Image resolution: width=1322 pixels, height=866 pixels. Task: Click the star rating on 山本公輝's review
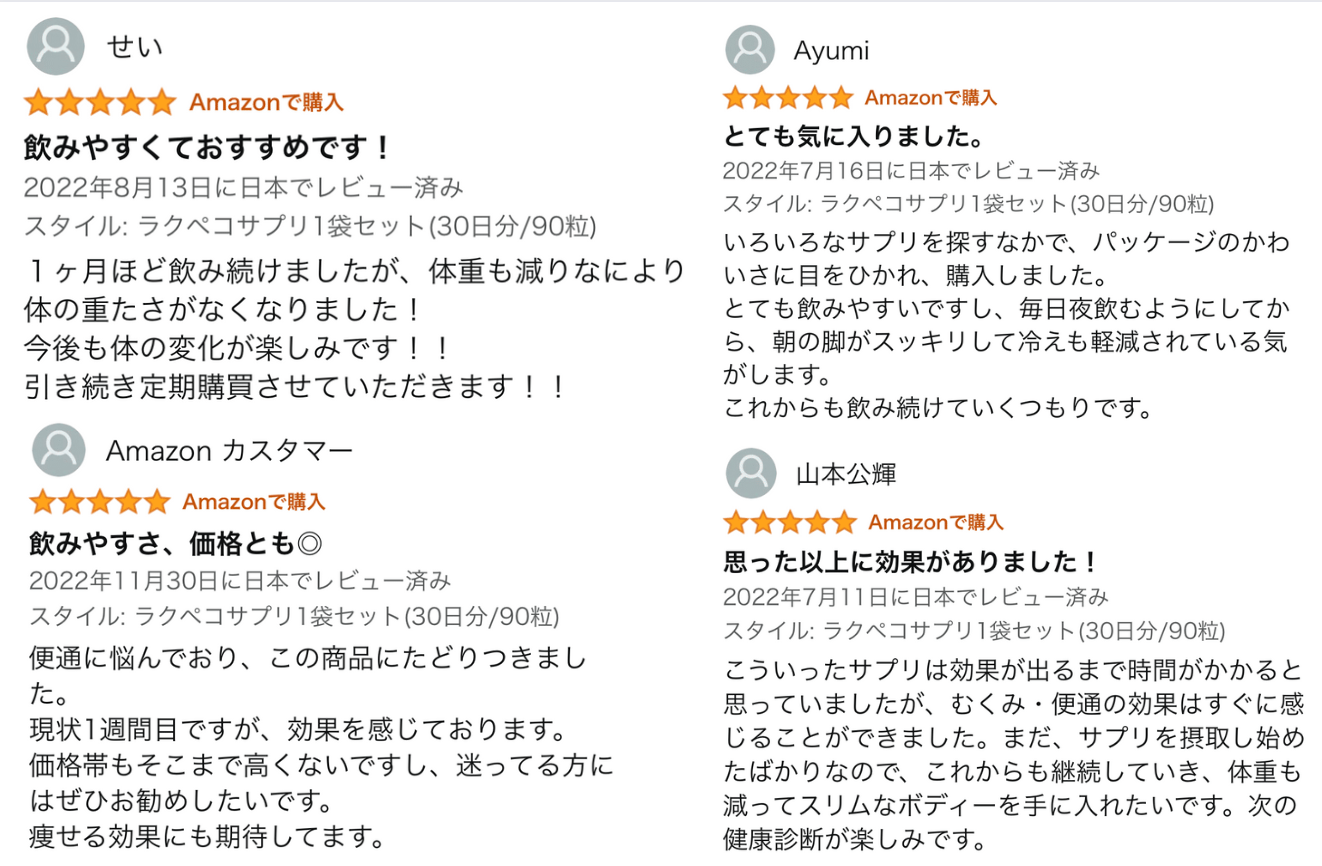(790, 522)
